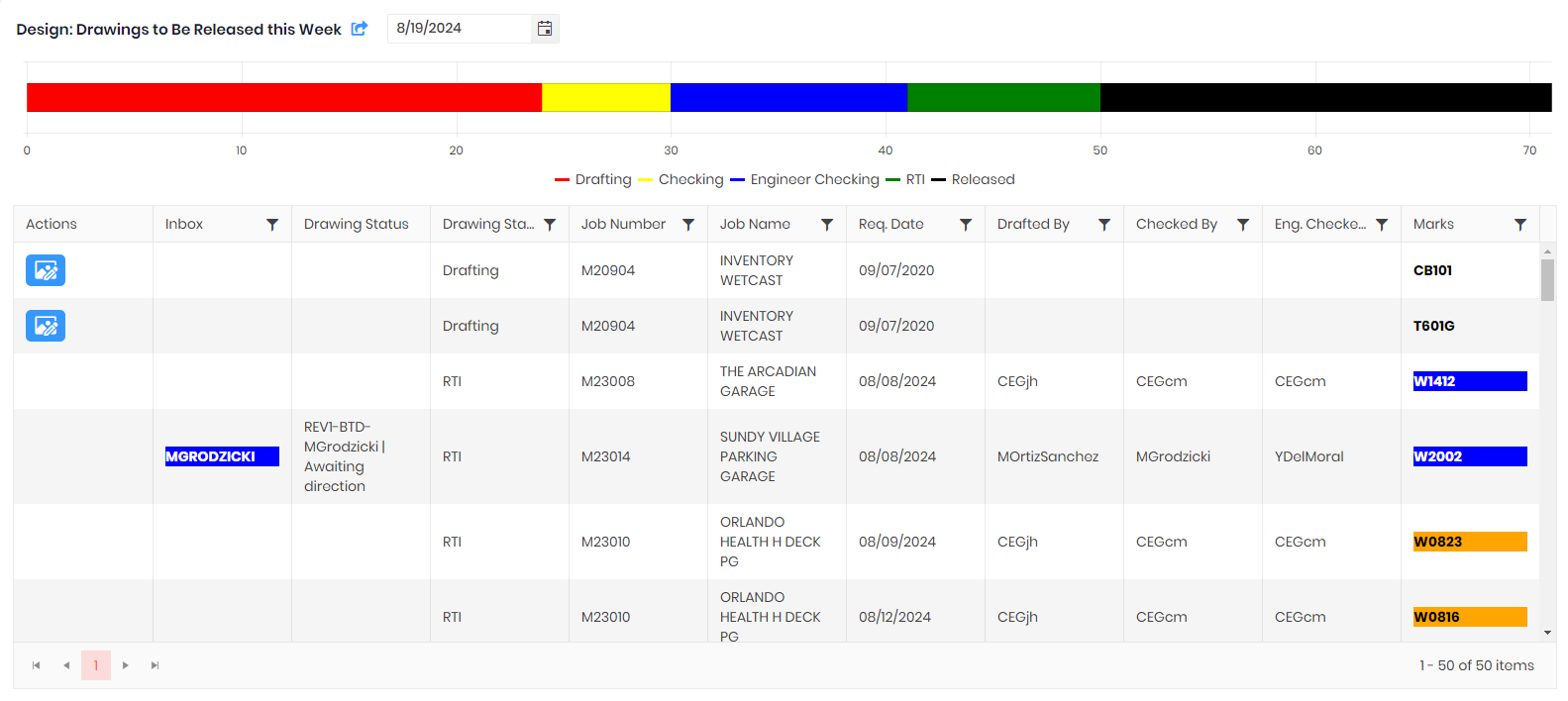Sort by the Job Number header

pyautogui.click(x=623, y=225)
